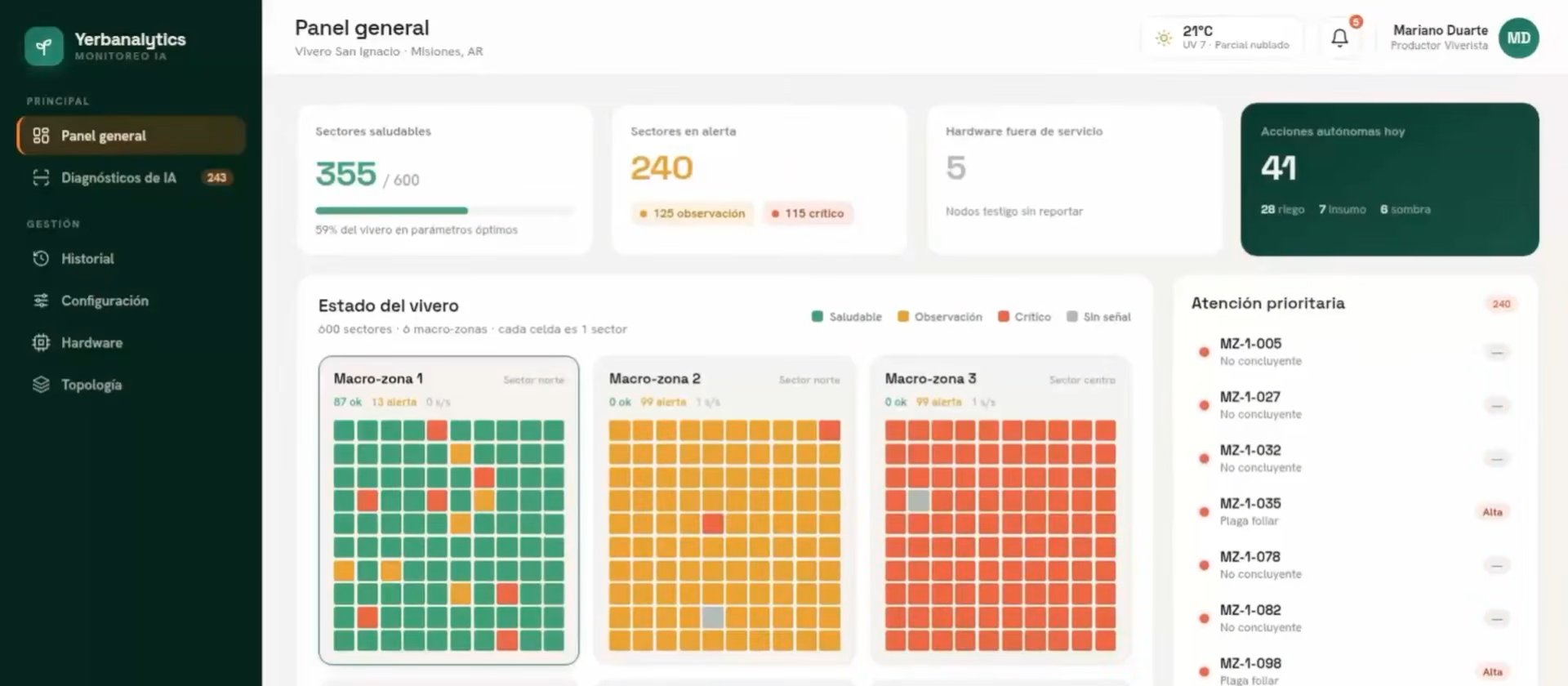Navigate to Hardware page

[x=131, y=343]
